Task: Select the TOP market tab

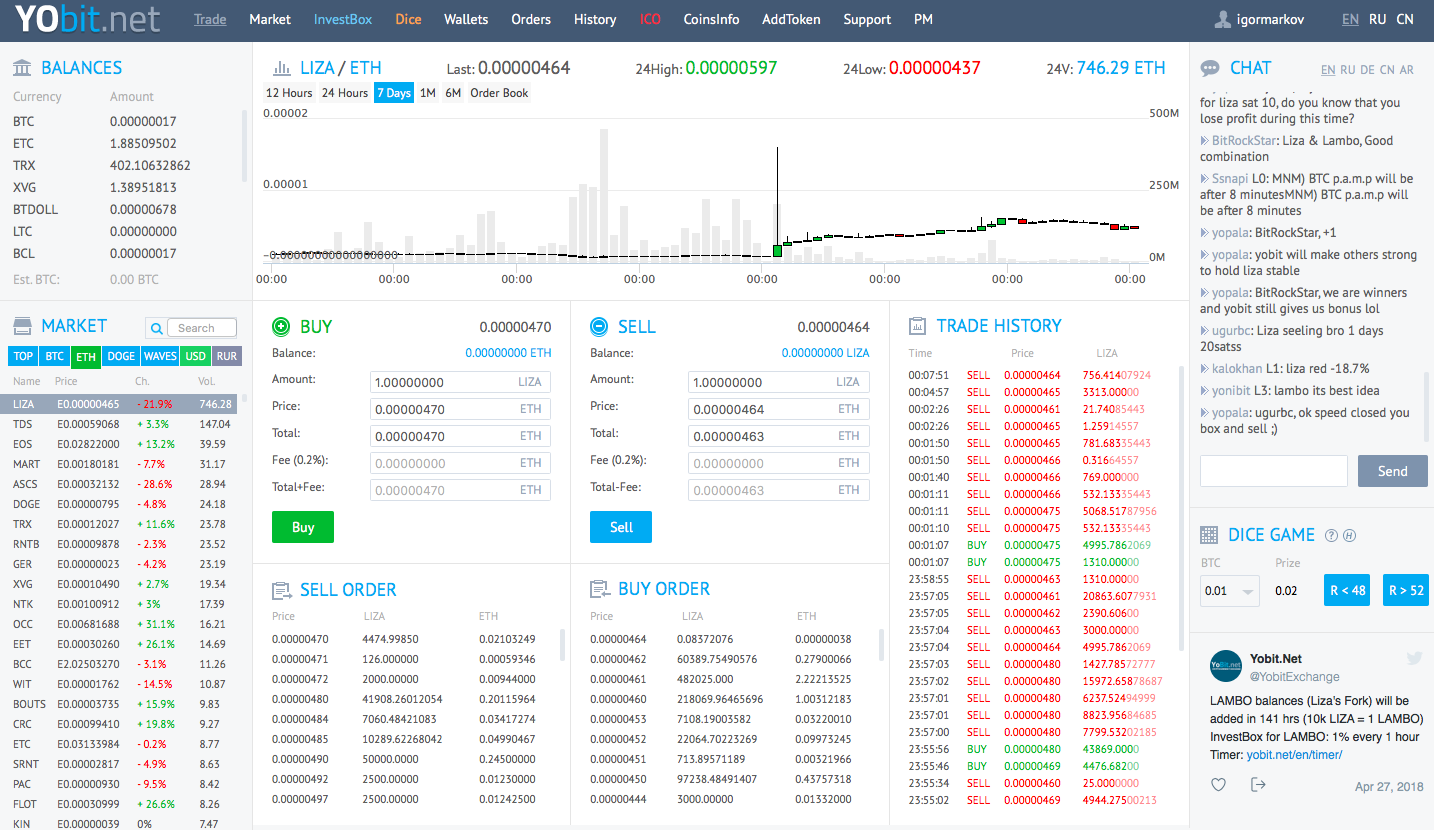Action: click(23, 356)
